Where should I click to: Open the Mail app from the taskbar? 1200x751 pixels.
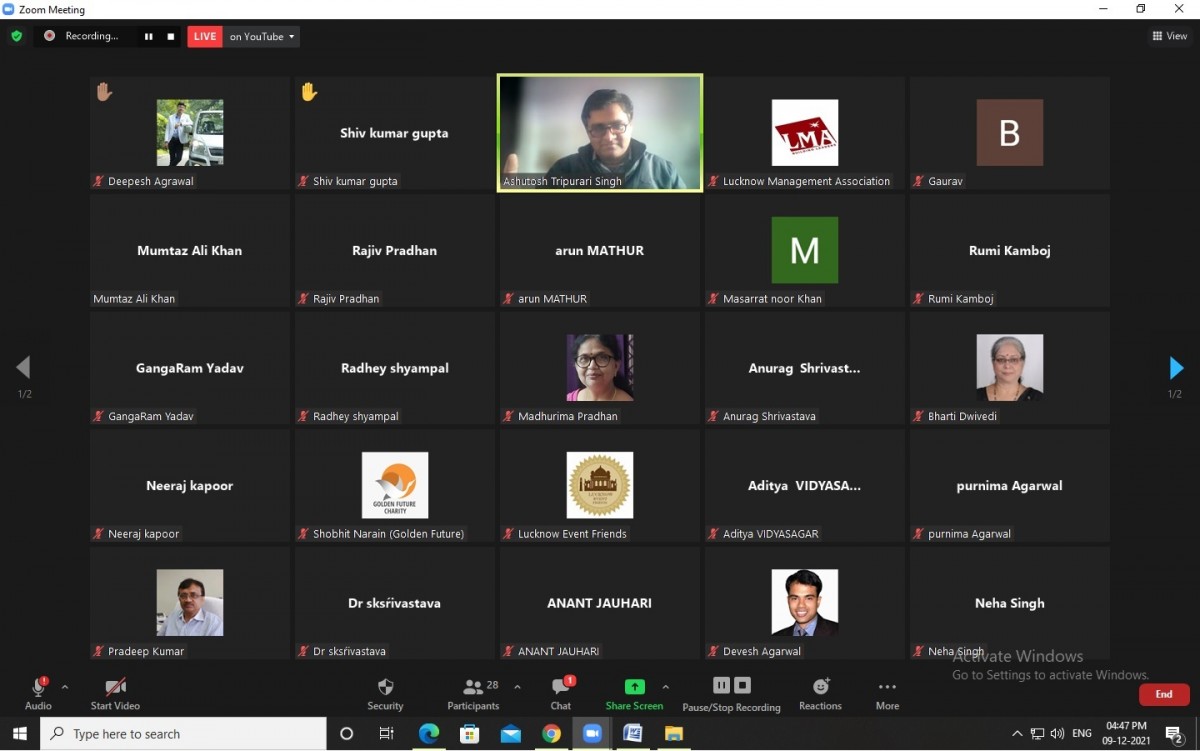coord(510,734)
